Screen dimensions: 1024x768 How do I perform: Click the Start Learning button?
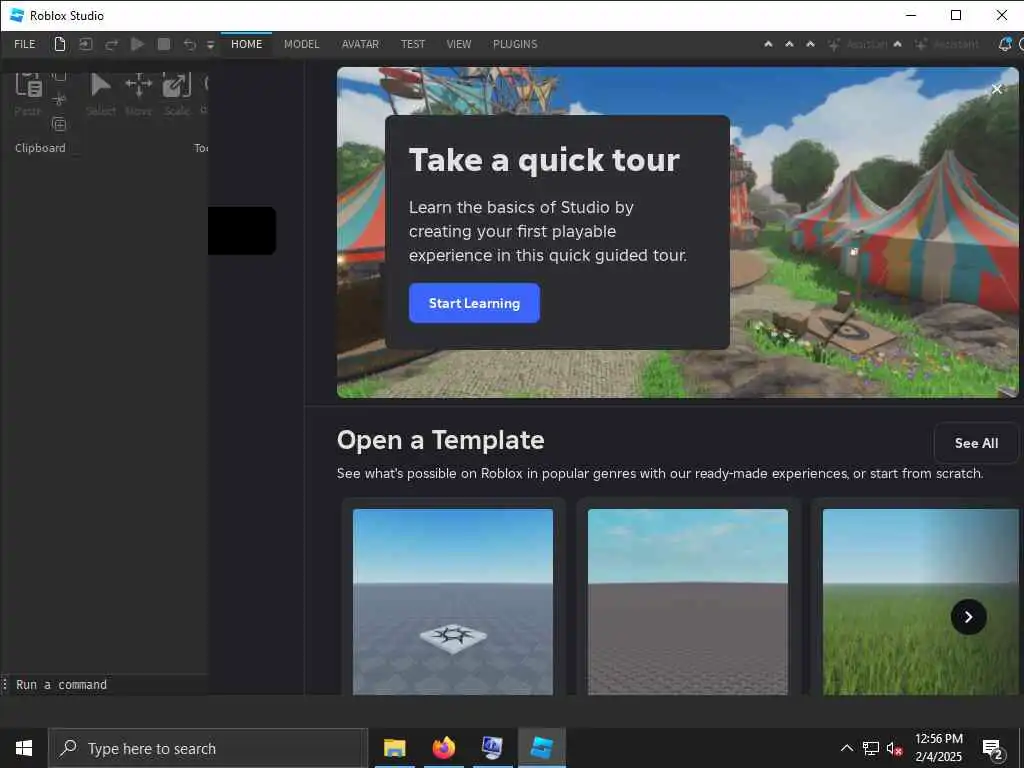pyautogui.click(x=474, y=303)
